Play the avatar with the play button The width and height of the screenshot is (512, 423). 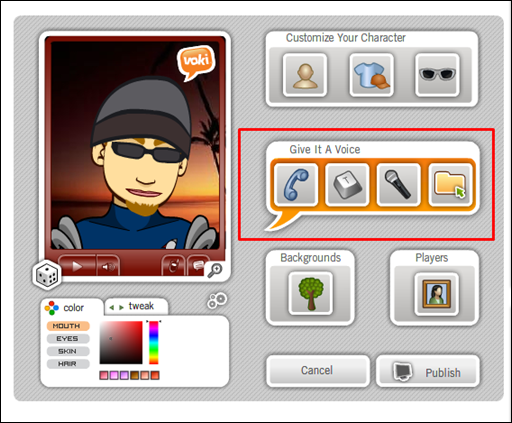[x=77, y=266]
